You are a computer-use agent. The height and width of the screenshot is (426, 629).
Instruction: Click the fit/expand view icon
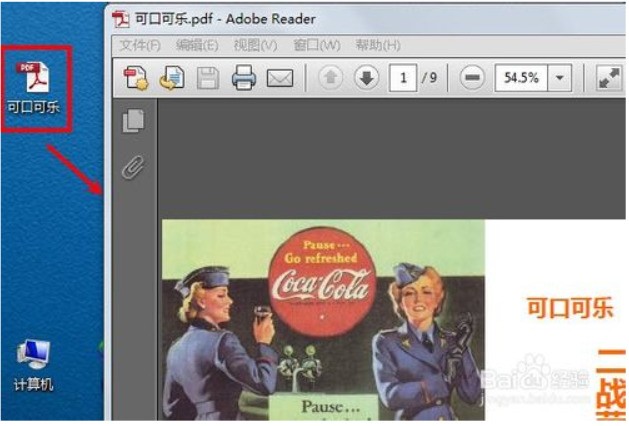608,78
